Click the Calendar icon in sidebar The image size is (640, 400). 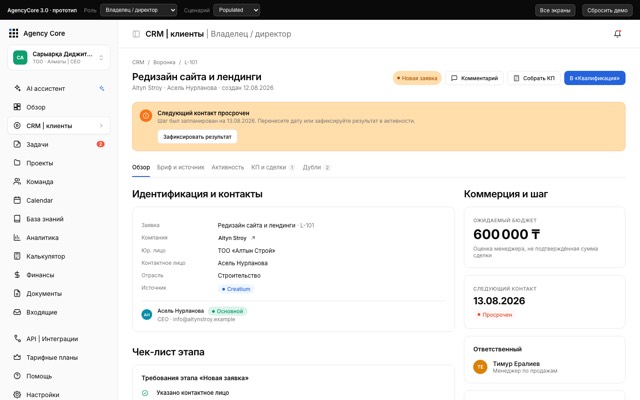pyautogui.click(x=17, y=200)
